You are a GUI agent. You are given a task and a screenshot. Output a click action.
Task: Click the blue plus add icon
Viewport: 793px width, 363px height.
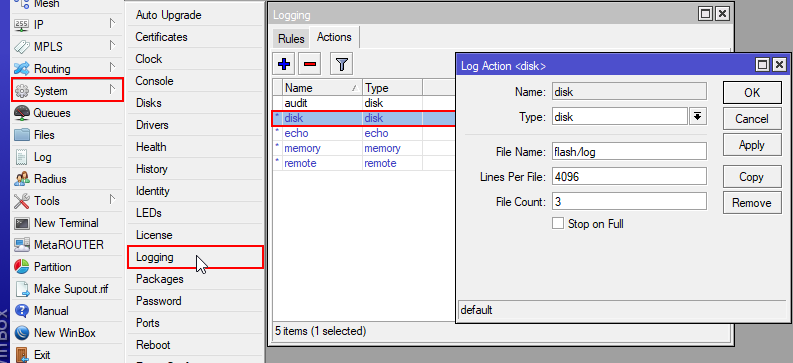284,64
